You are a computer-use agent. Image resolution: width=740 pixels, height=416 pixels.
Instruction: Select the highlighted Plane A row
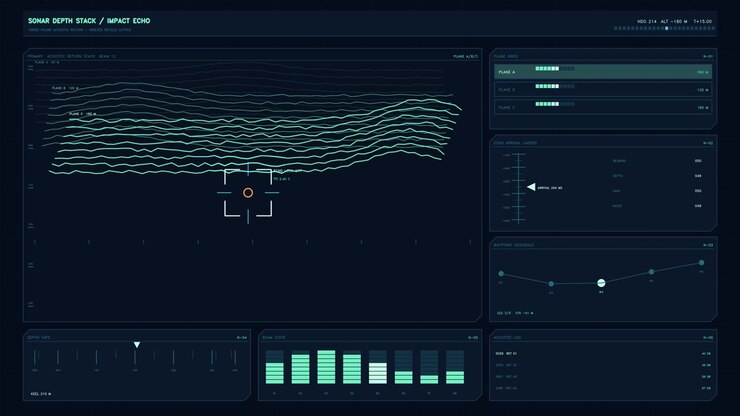point(603,72)
